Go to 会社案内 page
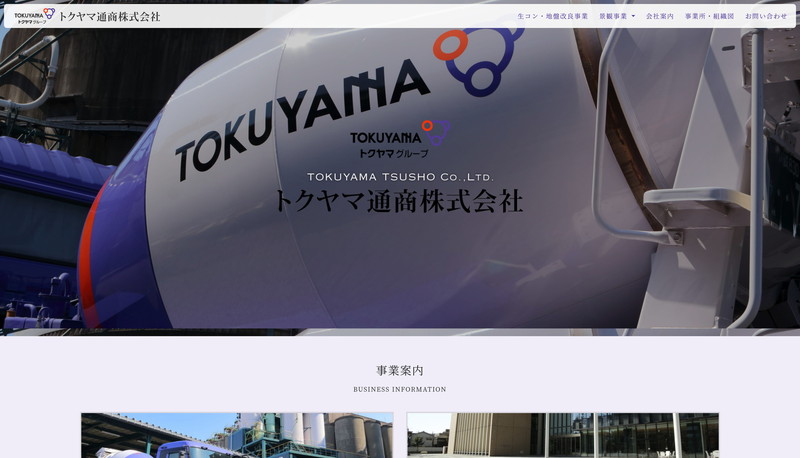800x458 pixels. (660, 16)
